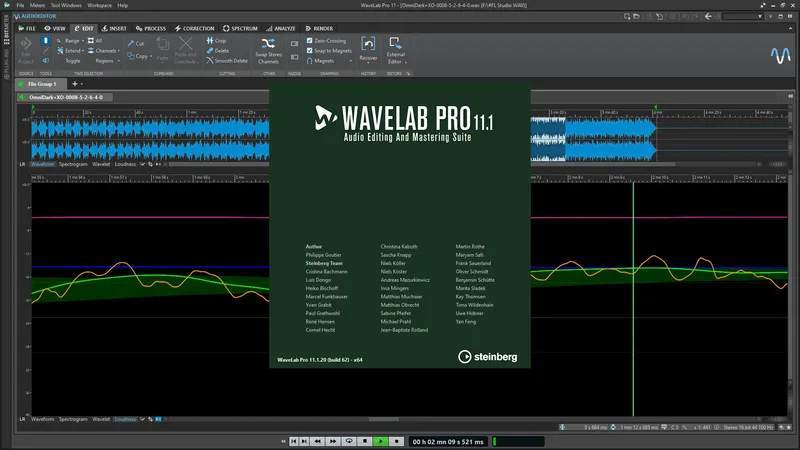Click Select All icon
The image size is (800, 450).
coord(91,40)
